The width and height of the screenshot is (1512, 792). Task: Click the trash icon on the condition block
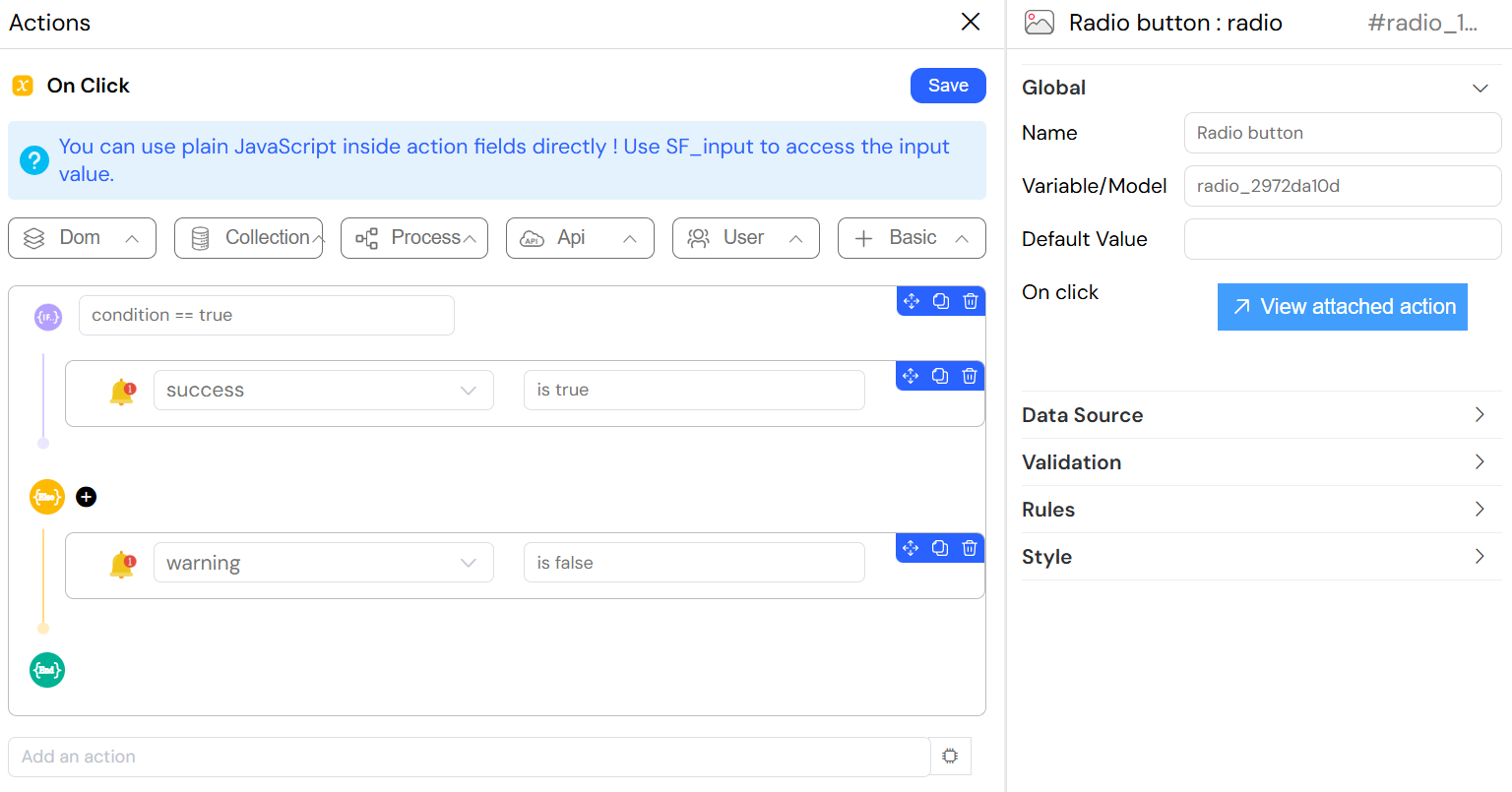click(970, 301)
